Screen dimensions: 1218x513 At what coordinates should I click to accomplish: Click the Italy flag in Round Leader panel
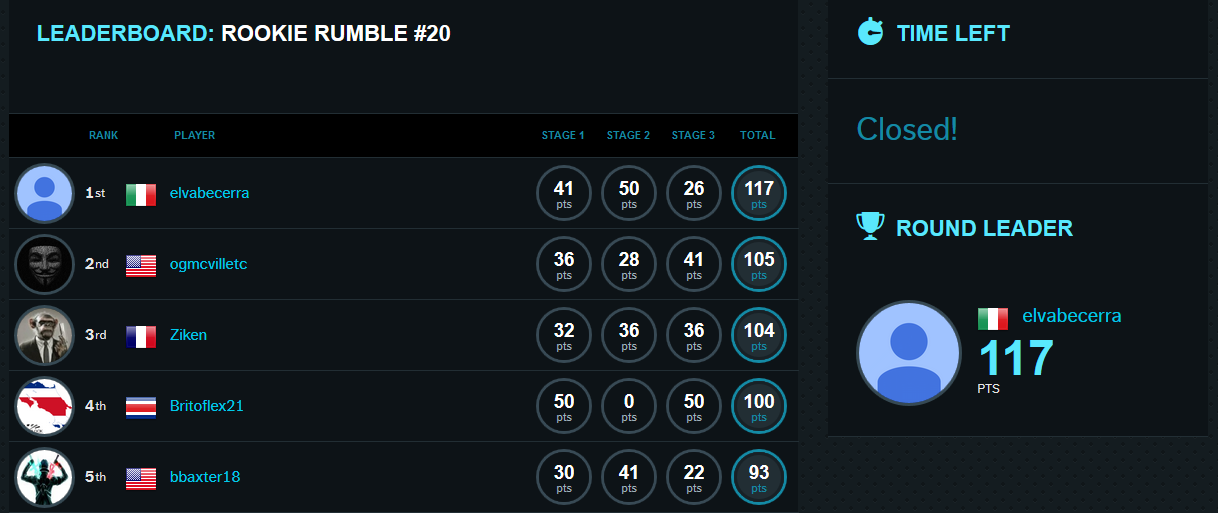tap(993, 318)
